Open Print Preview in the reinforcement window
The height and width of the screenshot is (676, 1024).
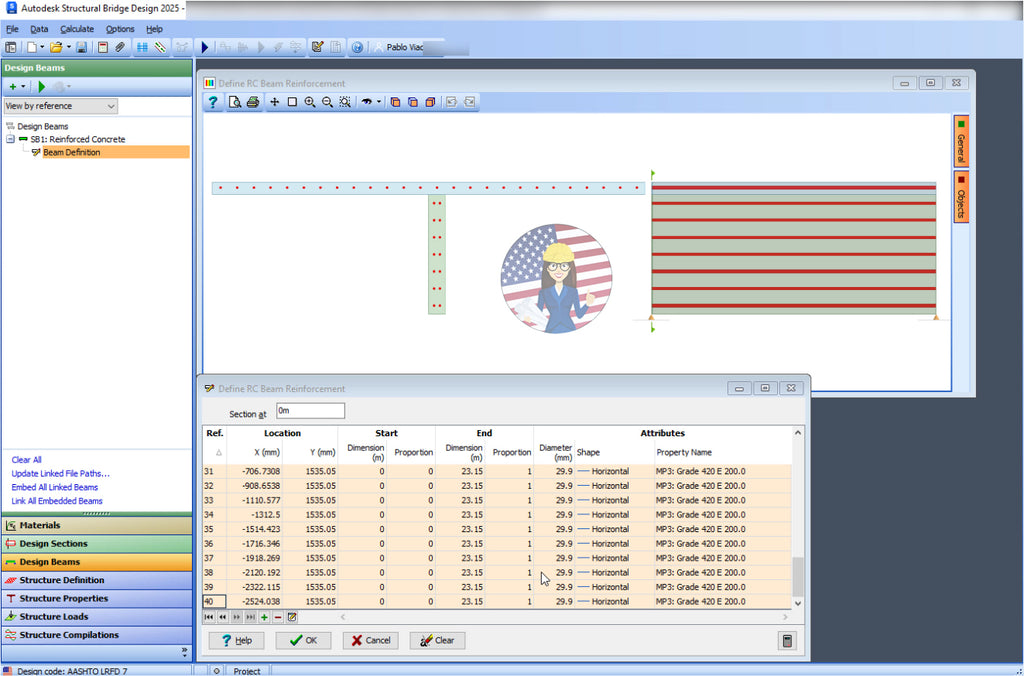pyautogui.click(x=235, y=101)
